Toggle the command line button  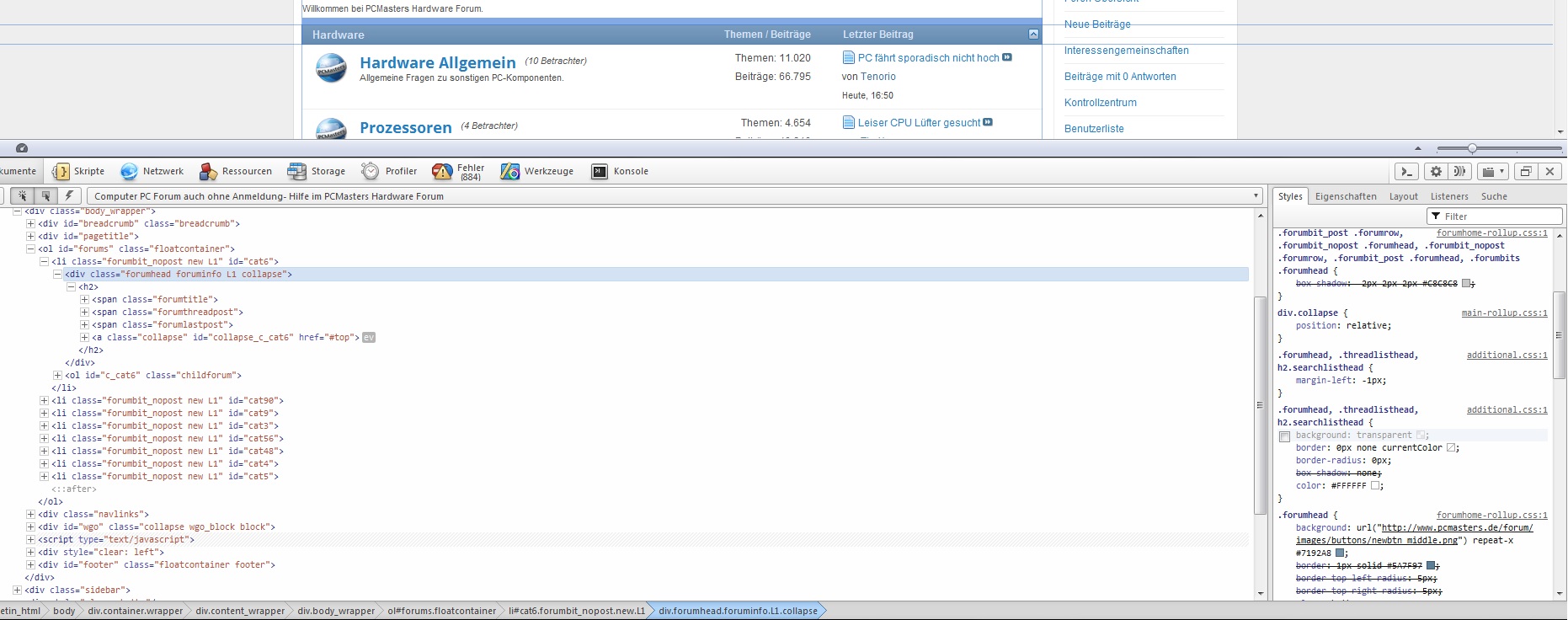(x=1405, y=171)
